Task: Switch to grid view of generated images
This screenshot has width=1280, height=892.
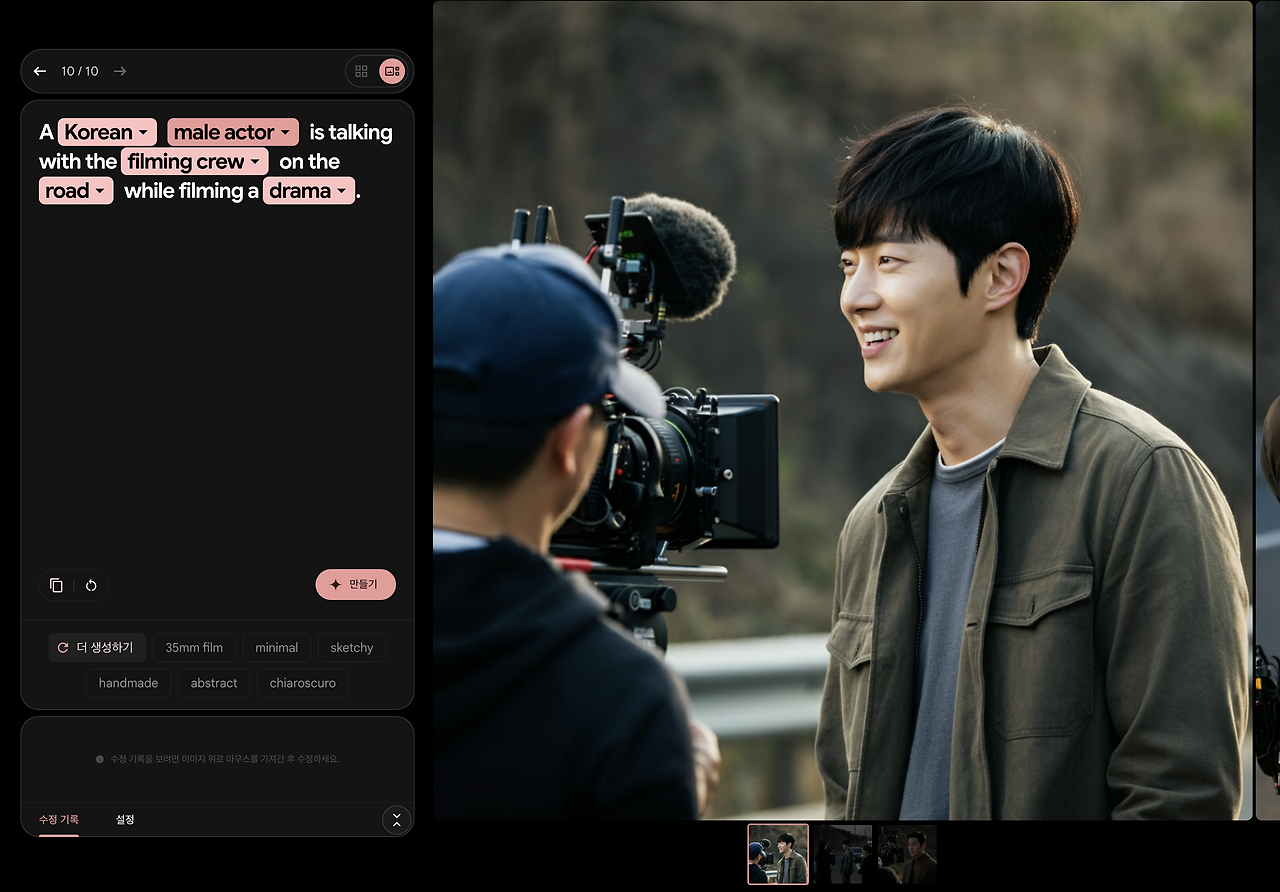Action: click(361, 71)
